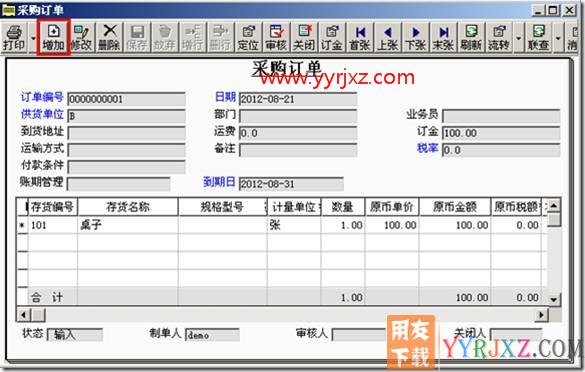Click the 供货单位 input field

126,116
